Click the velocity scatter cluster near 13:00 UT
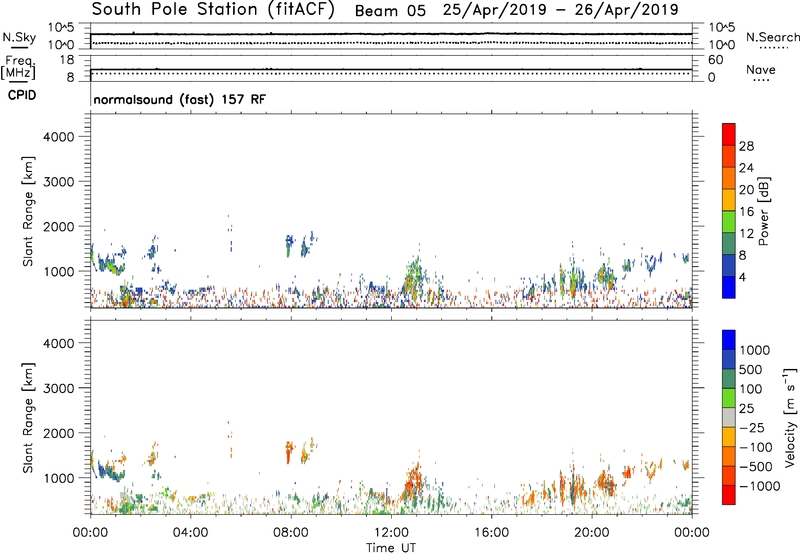Screen dimensions: 800x554 (414, 486)
